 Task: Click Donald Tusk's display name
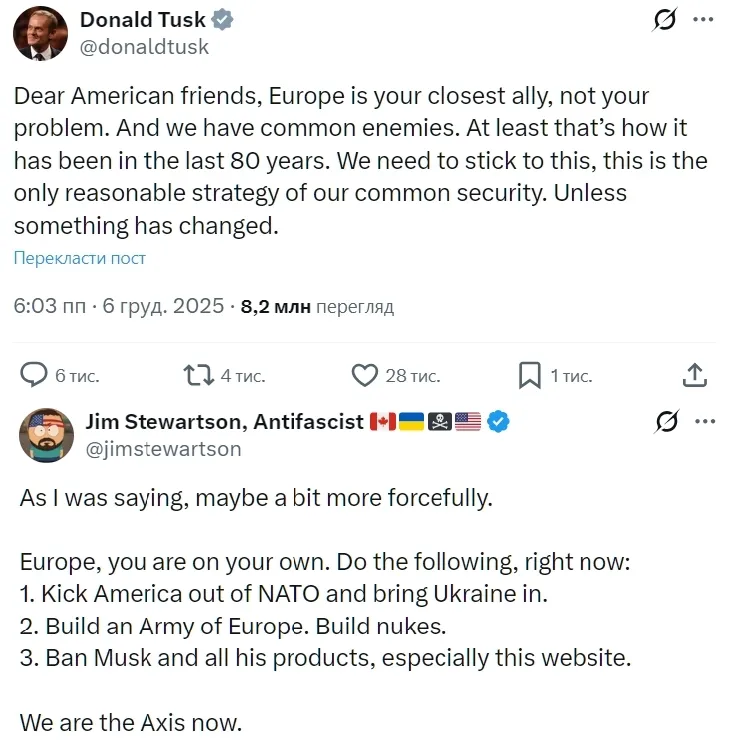pos(142,20)
